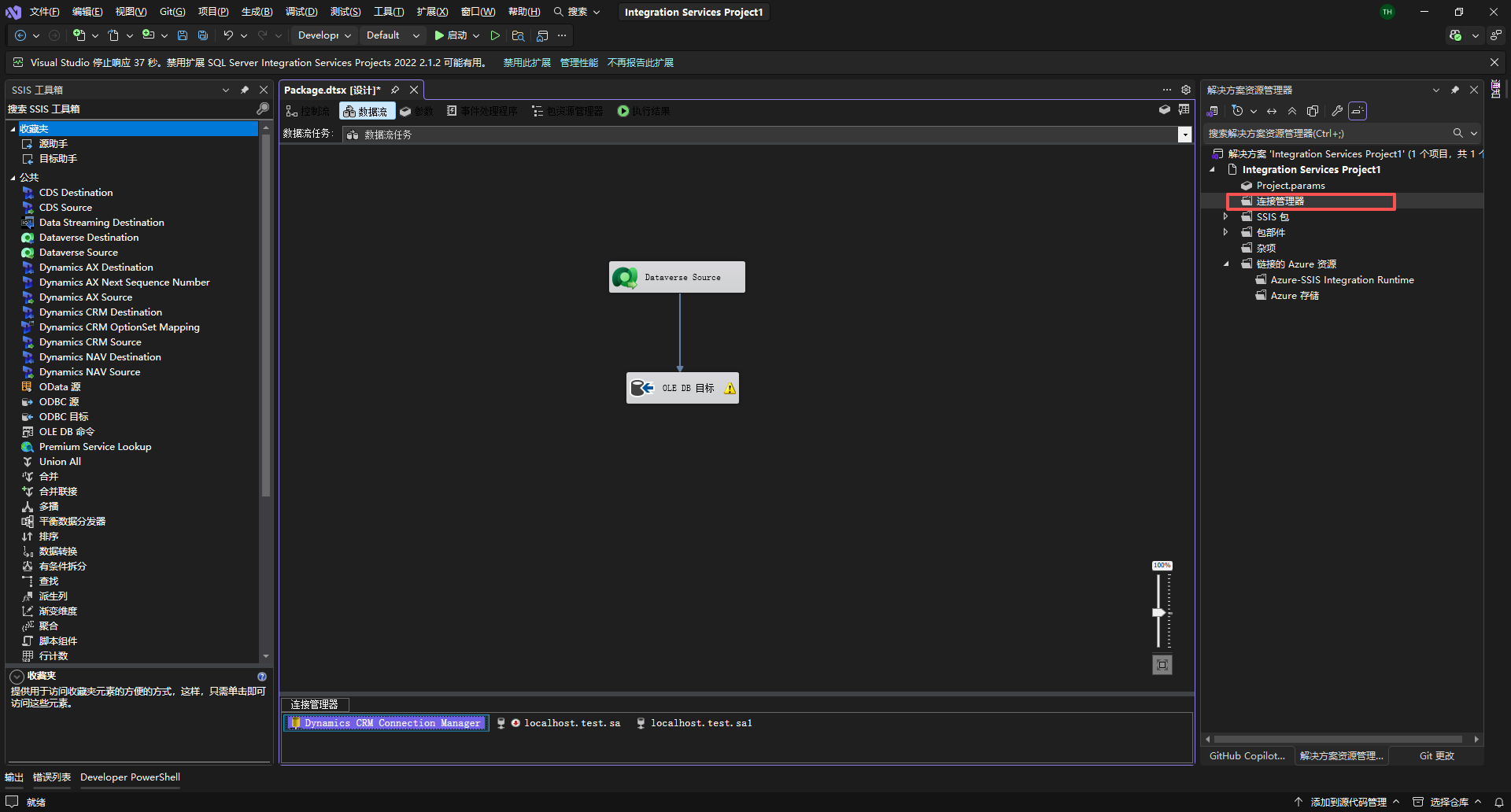Click the SSIS toolbox icon at the designer's top right
Viewport: 1511px width, 812px height.
1184,110
